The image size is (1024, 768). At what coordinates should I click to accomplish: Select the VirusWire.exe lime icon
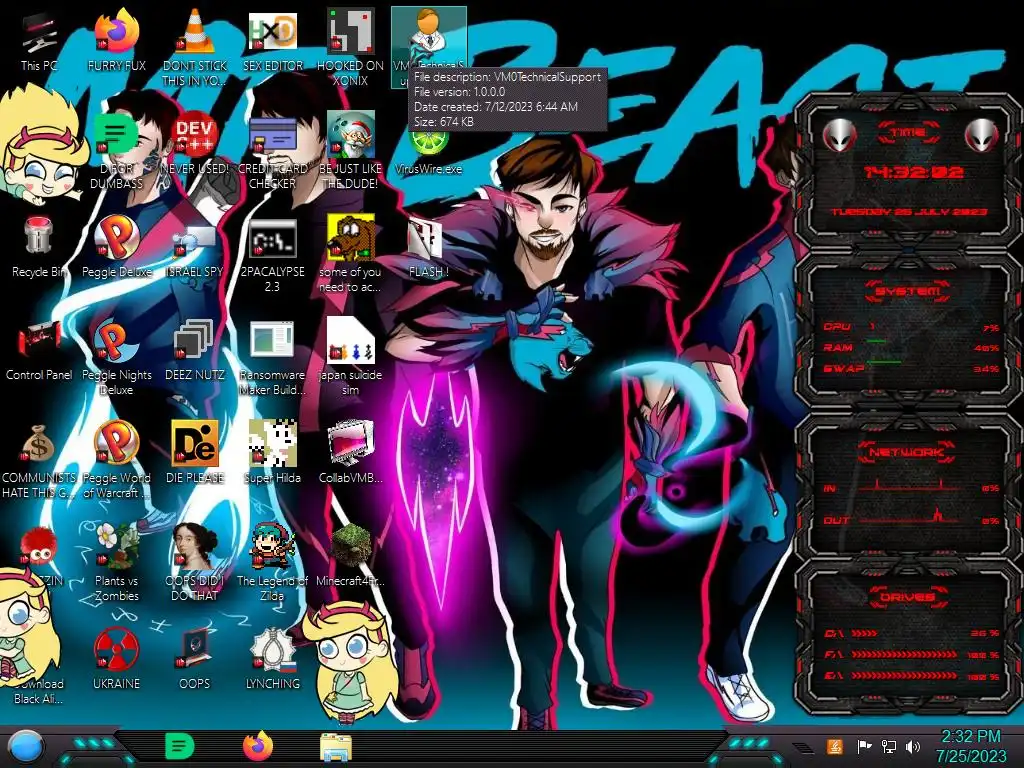click(x=428, y=150)
